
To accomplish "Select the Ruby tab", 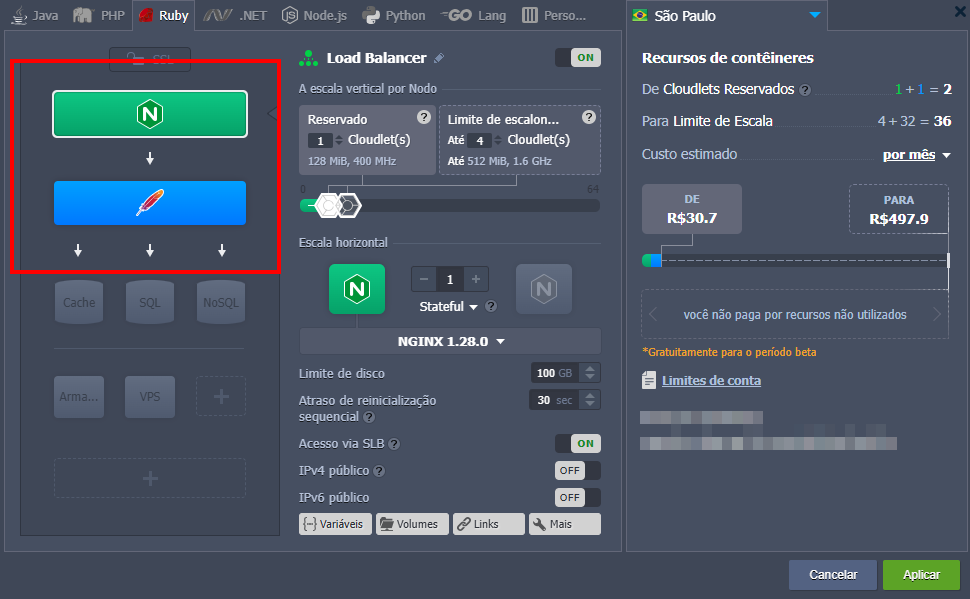I will pyautogui.click(x=164, y=15).
